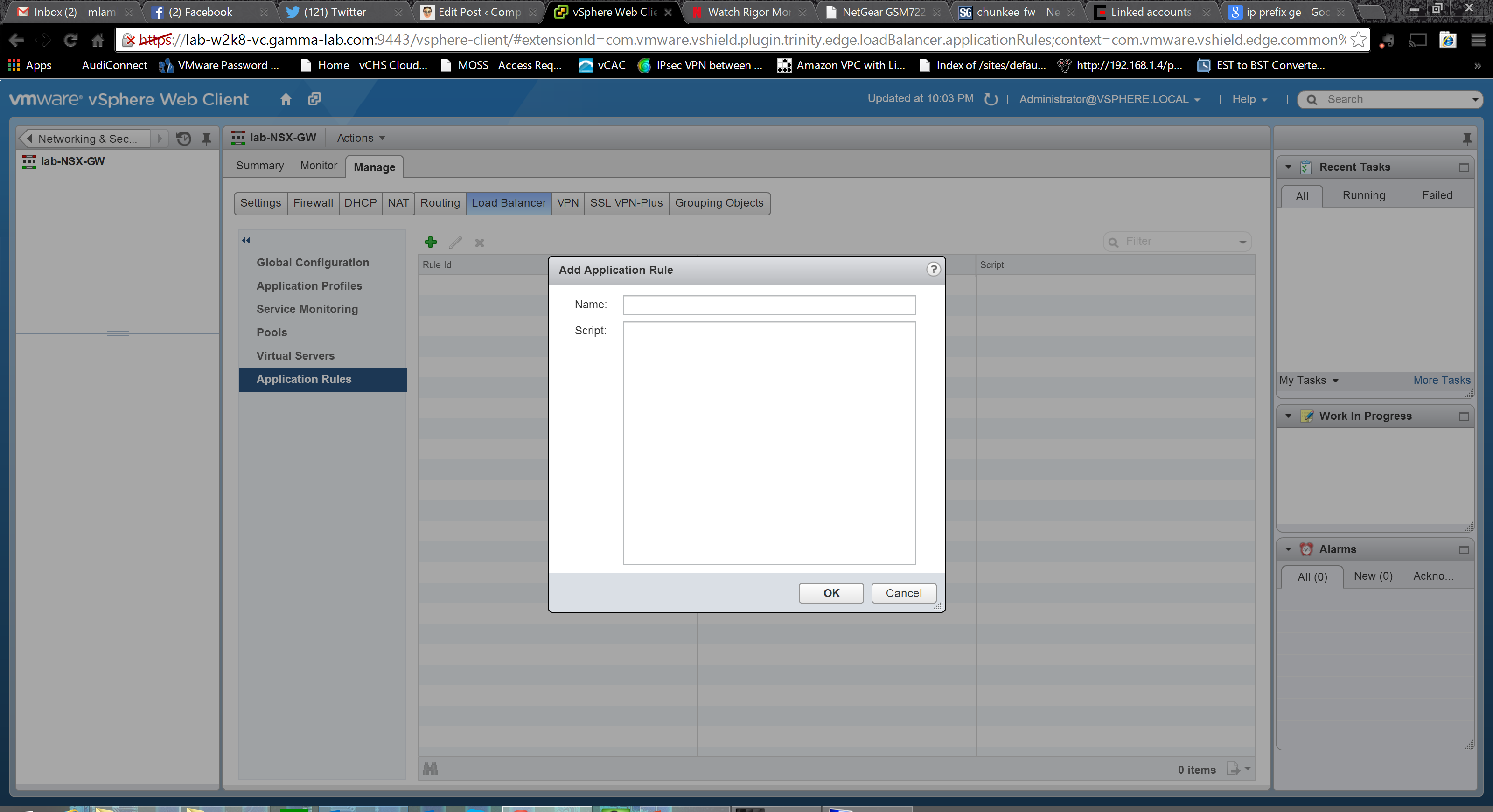This screenshot has height=812, width=1493.
Task: Minimize the Alarms panel box
Action: point(1464,549)
